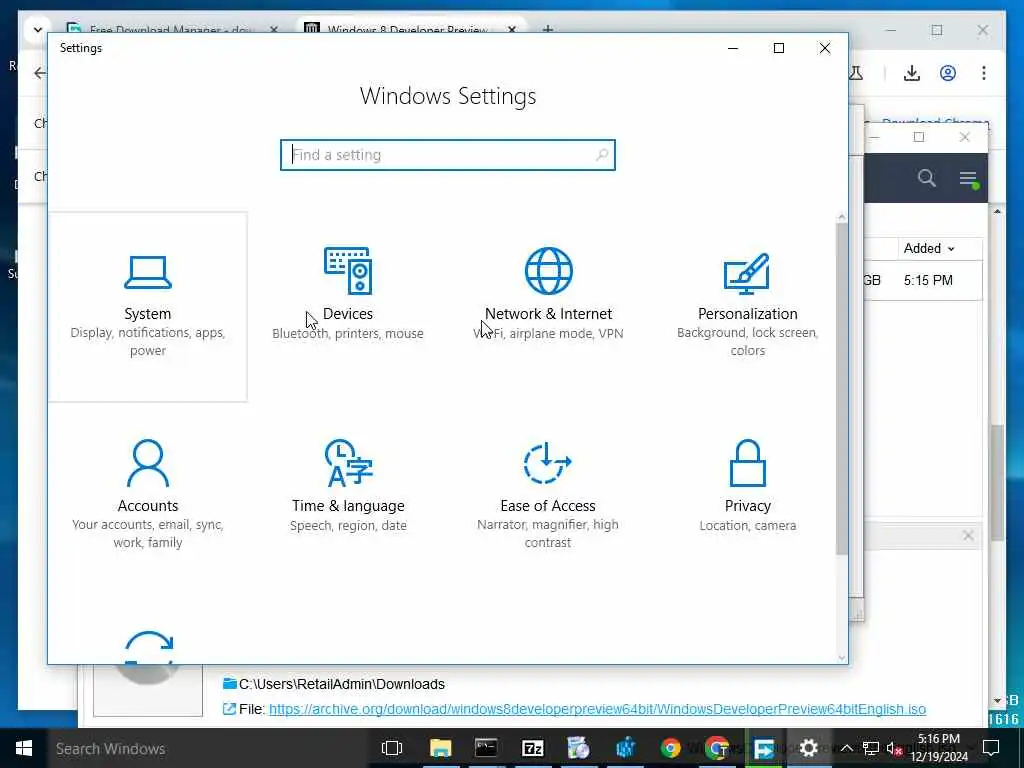
Task: Open Command Prompt from the taskbar
Action: pyautogui.click(x=487, y=748)
